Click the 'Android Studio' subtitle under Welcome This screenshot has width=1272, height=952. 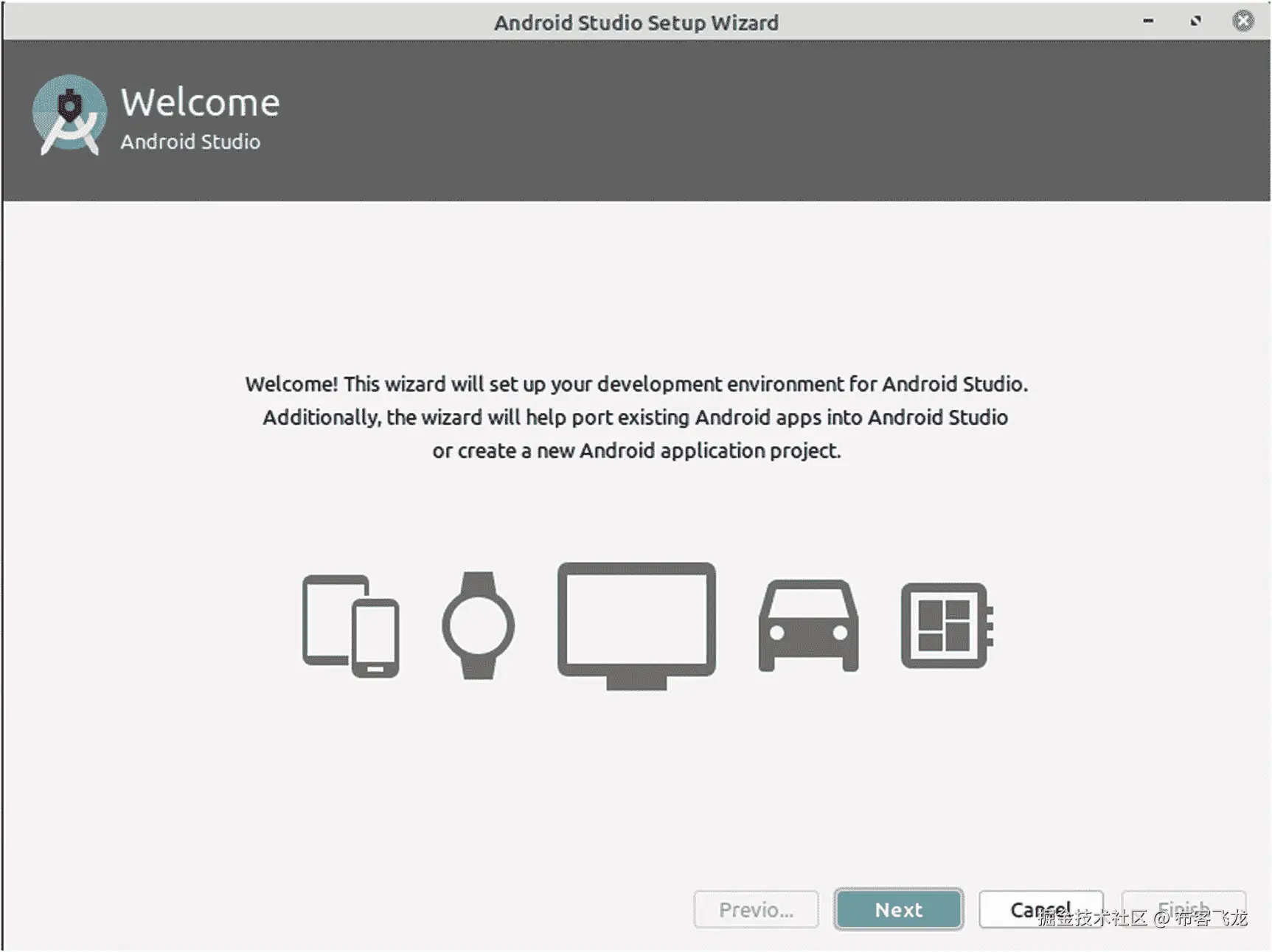190,142
